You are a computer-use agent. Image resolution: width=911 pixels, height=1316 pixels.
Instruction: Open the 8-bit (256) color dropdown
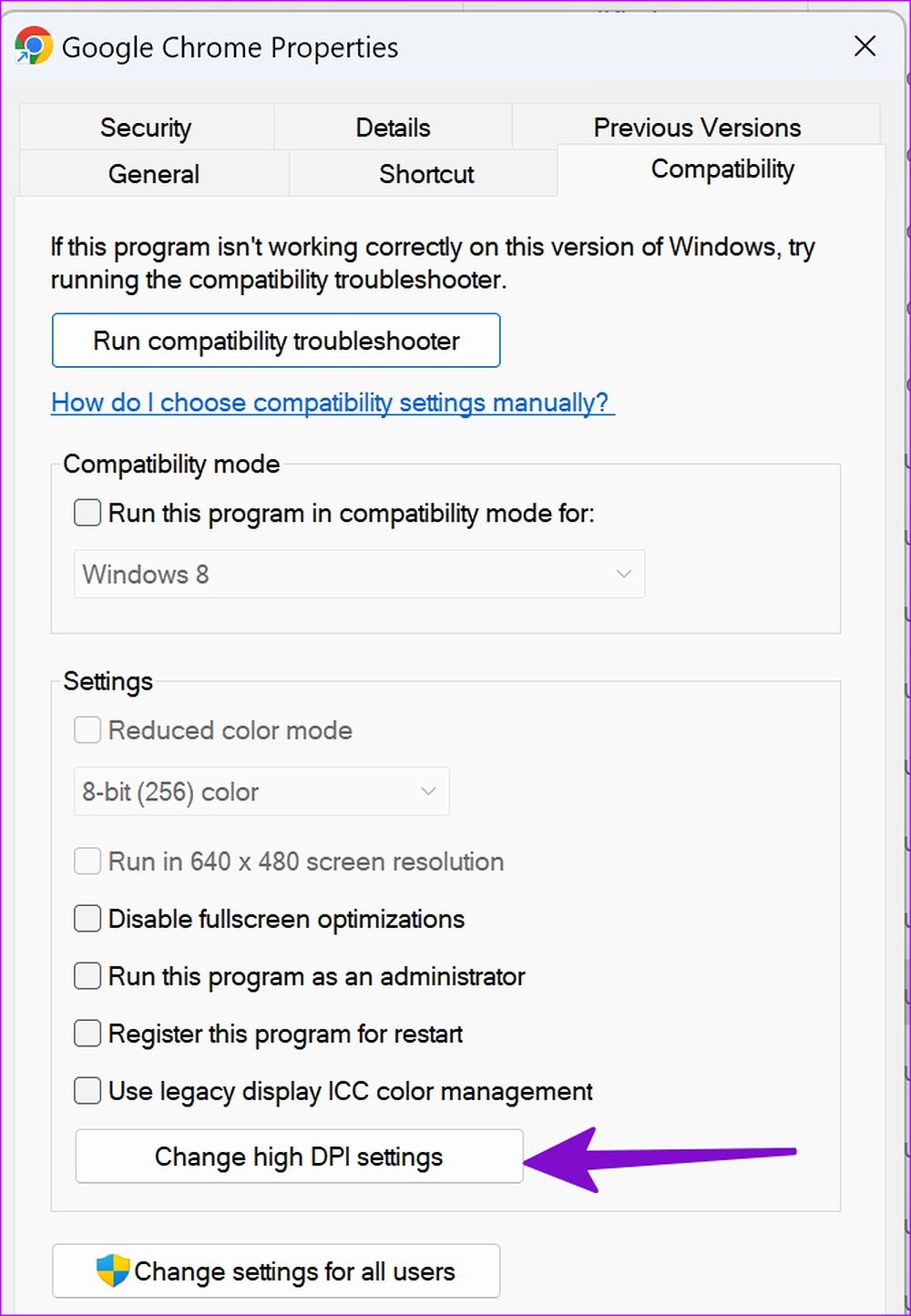(261, 791)
